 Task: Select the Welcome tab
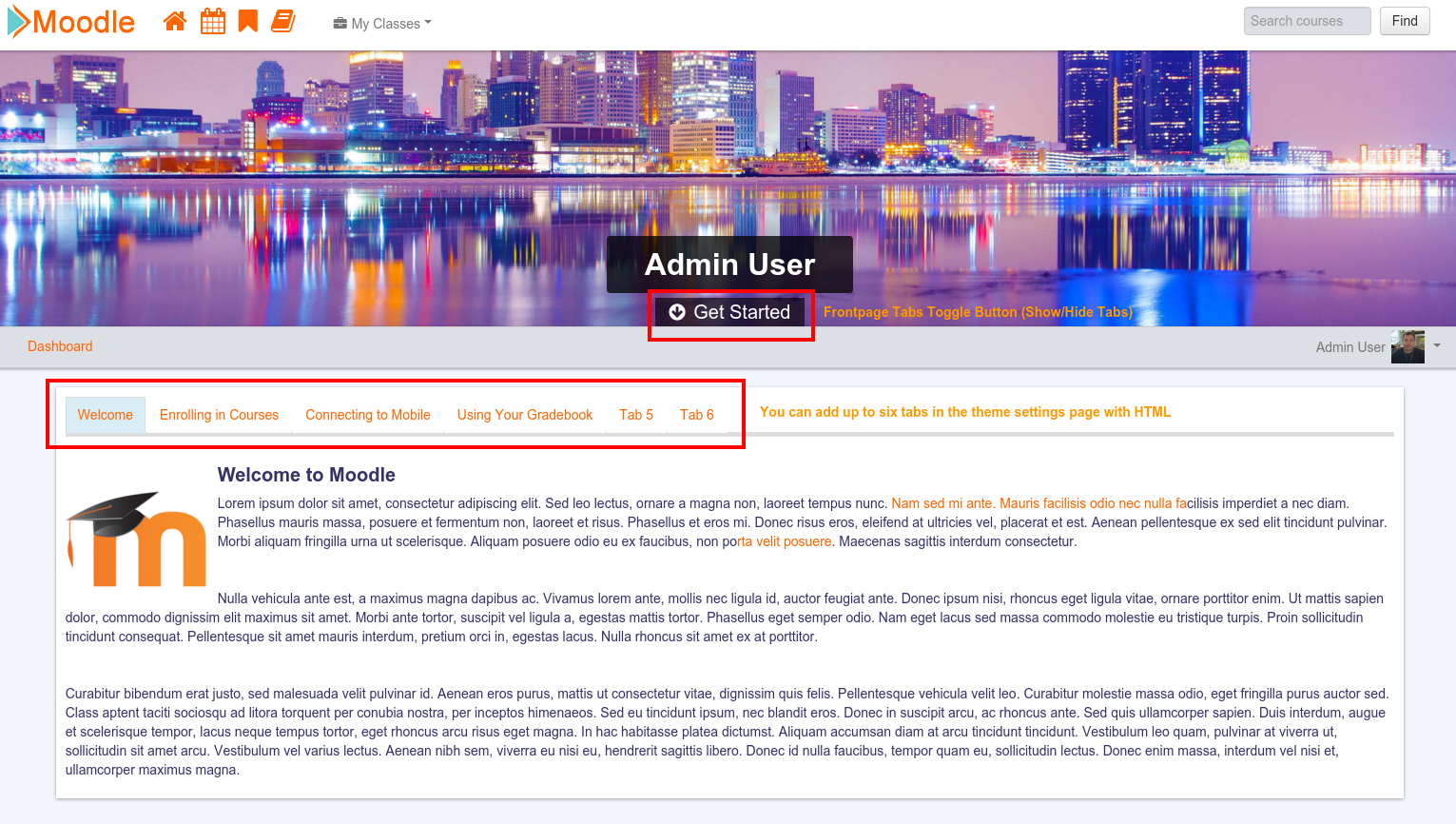pos(106,415)
